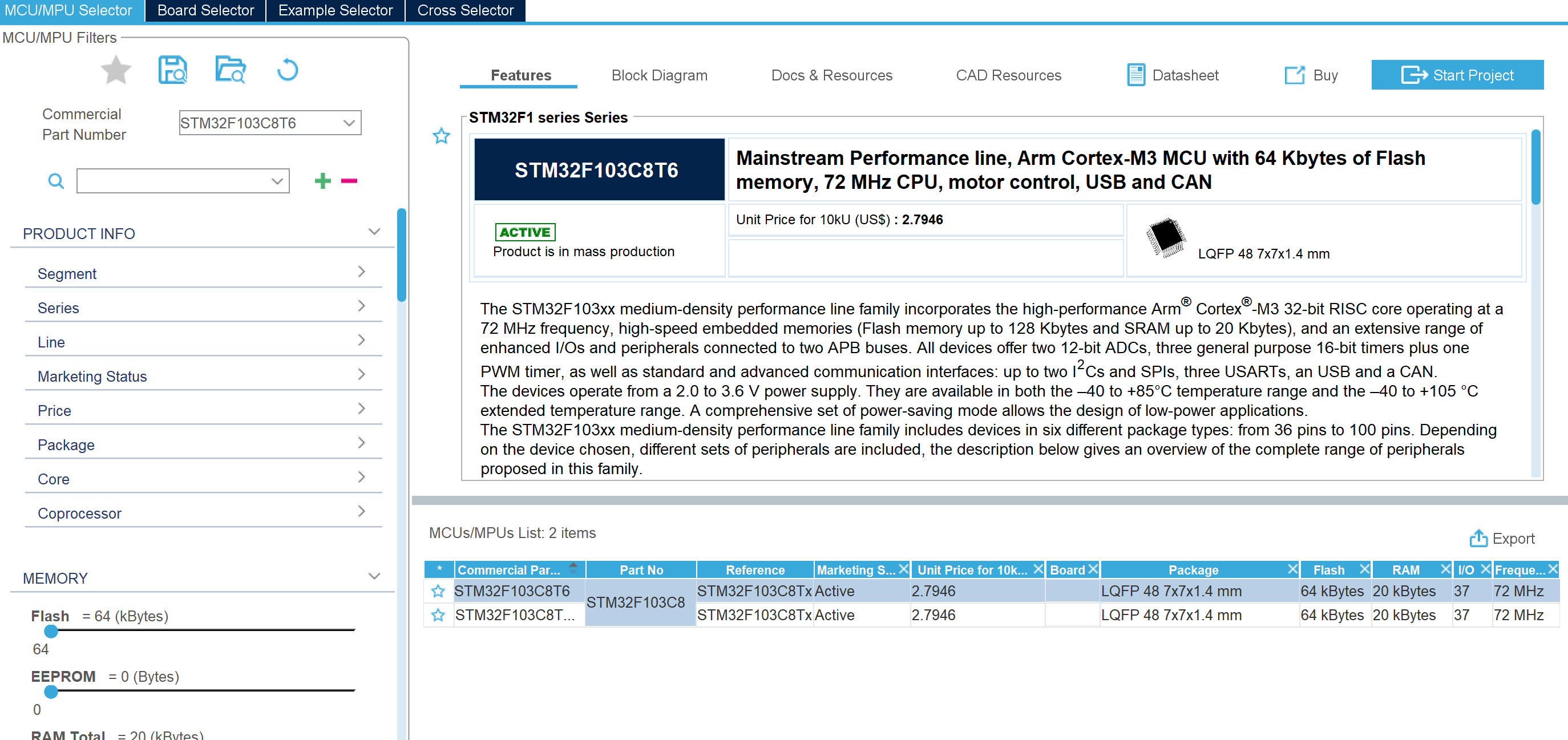Click the load saved search folder icon
Image resolution: width=1568 pixels, height=740 pixels.
click(x=230, y=70)
